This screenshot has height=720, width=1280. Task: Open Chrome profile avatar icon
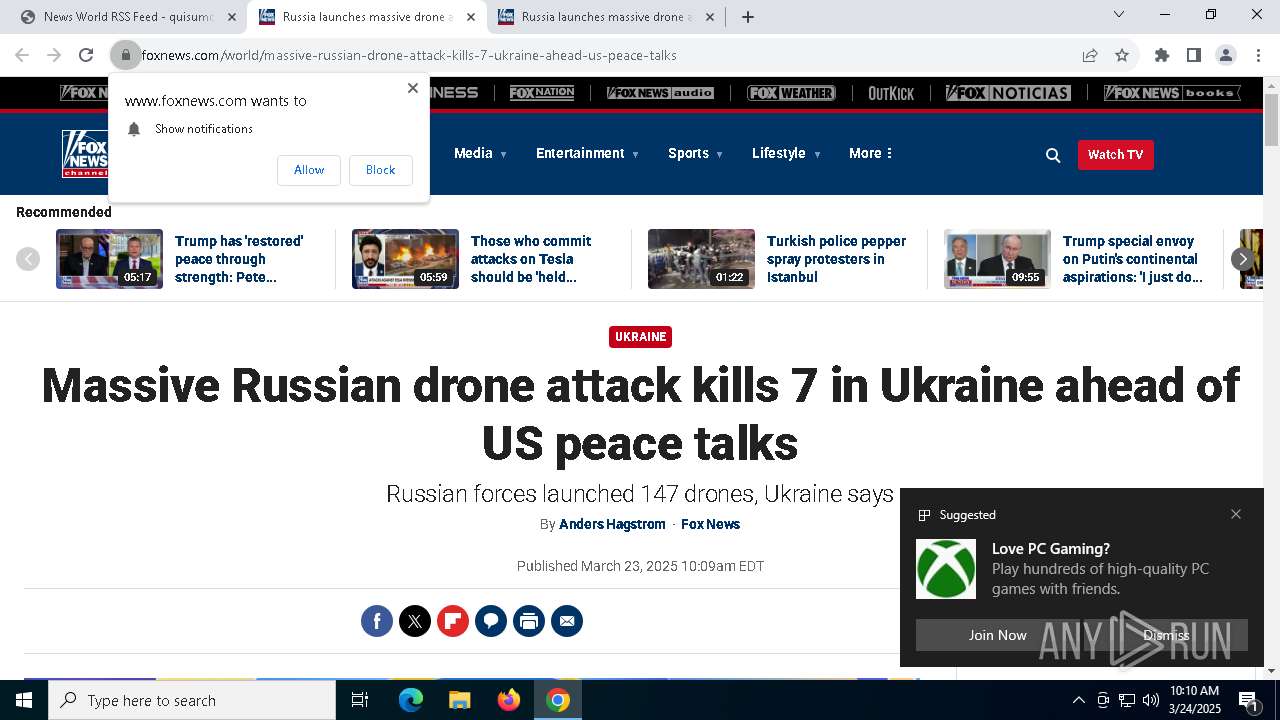coord(1226,55)
